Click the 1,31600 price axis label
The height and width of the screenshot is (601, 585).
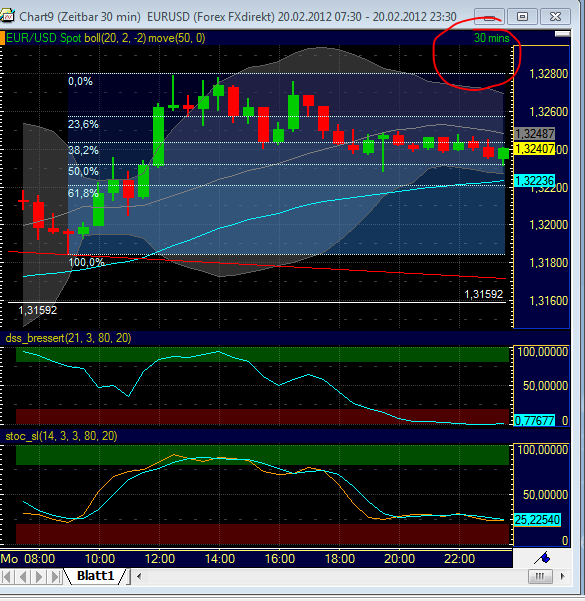[x=548, y=301]
